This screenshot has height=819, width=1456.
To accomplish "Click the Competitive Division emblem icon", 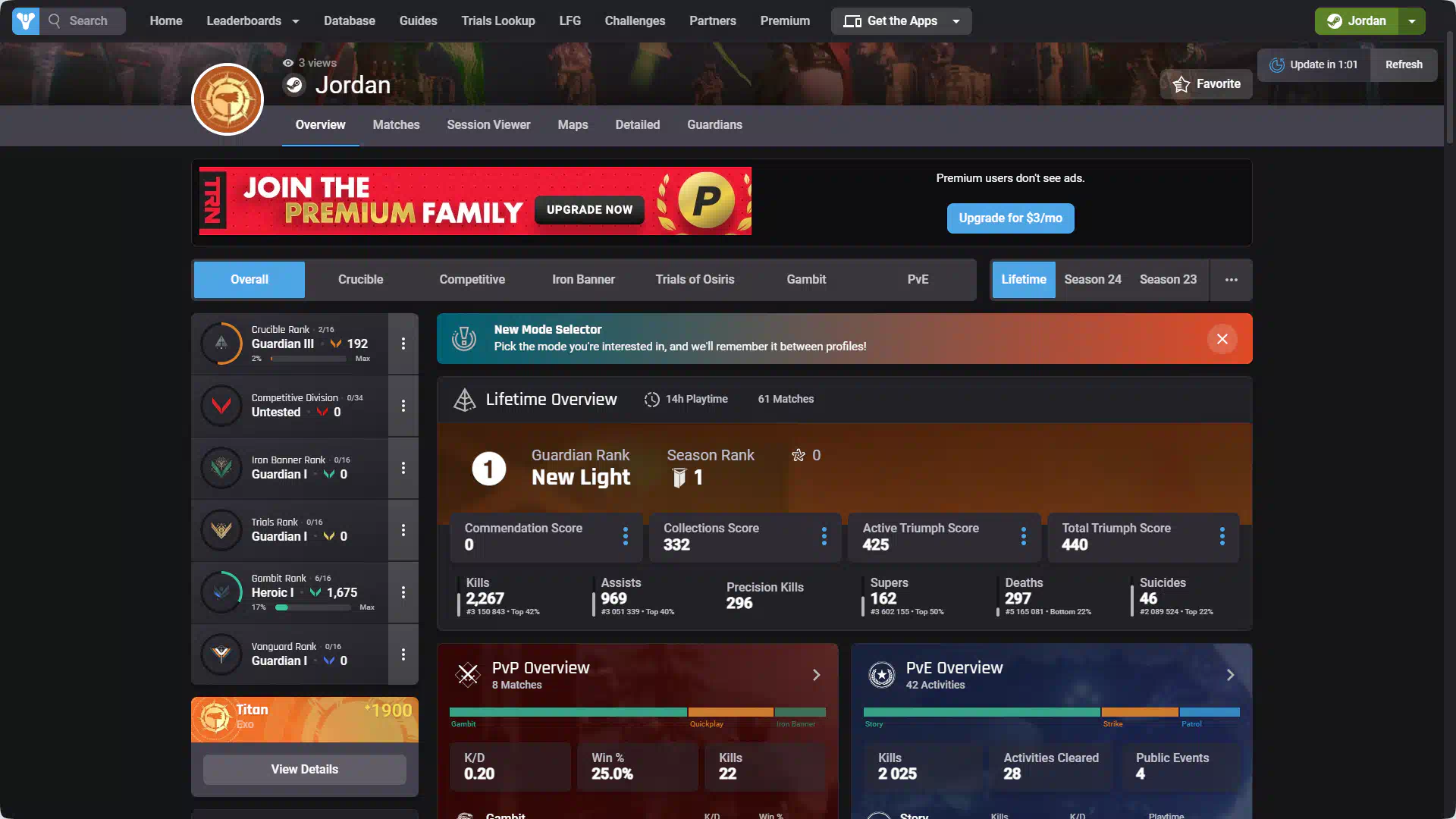I will (221, 406).
